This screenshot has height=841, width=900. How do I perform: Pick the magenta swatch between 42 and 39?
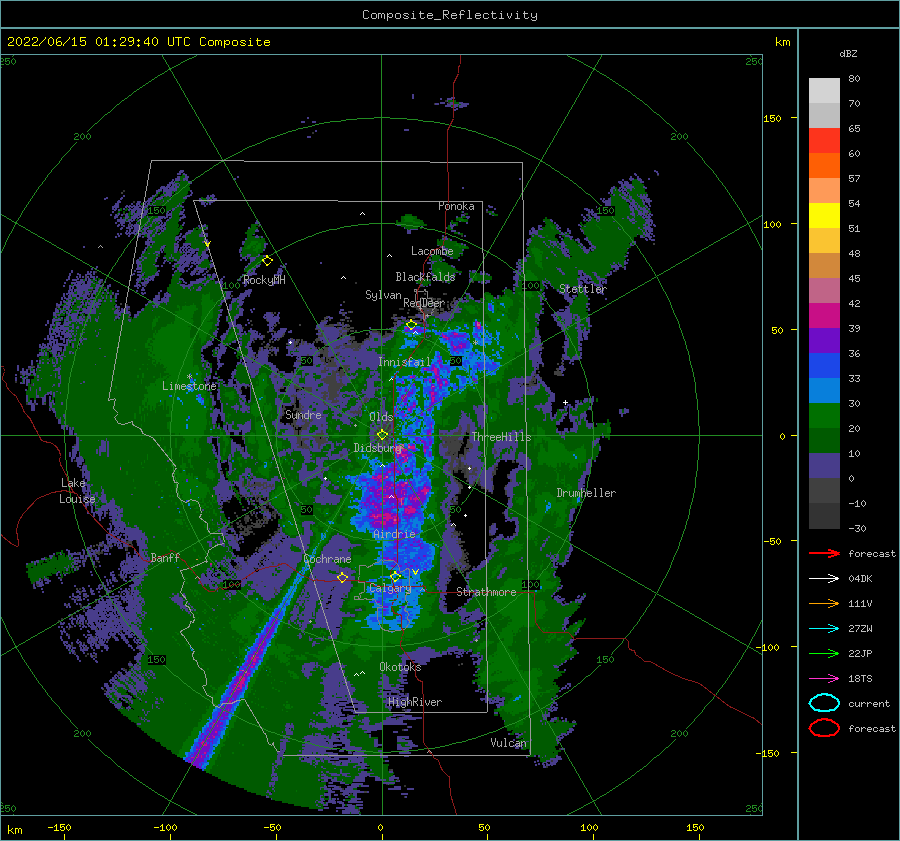tap(824, 315)
